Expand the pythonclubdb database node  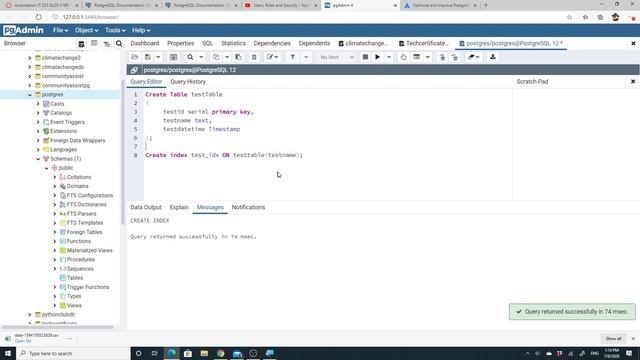coord(30,315)
